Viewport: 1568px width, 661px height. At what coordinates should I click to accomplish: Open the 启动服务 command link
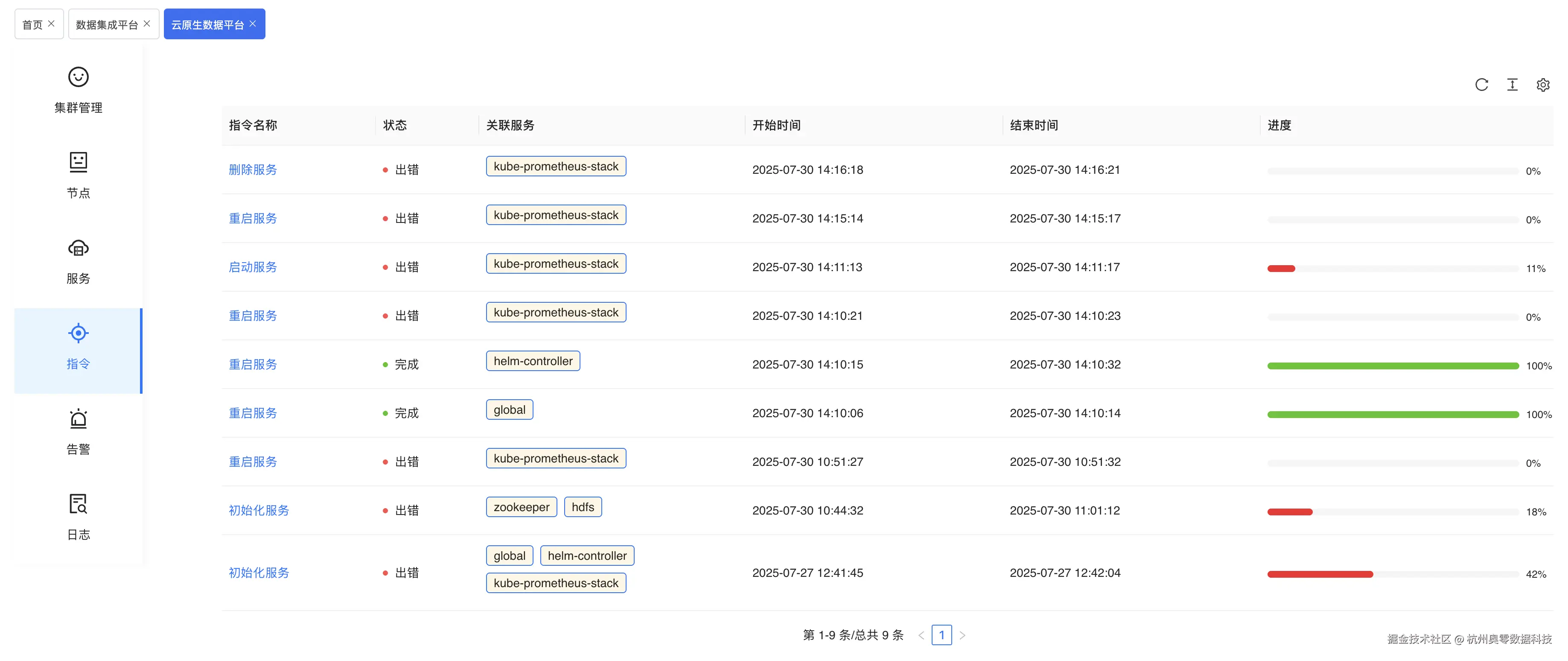(x=253, y=267)
